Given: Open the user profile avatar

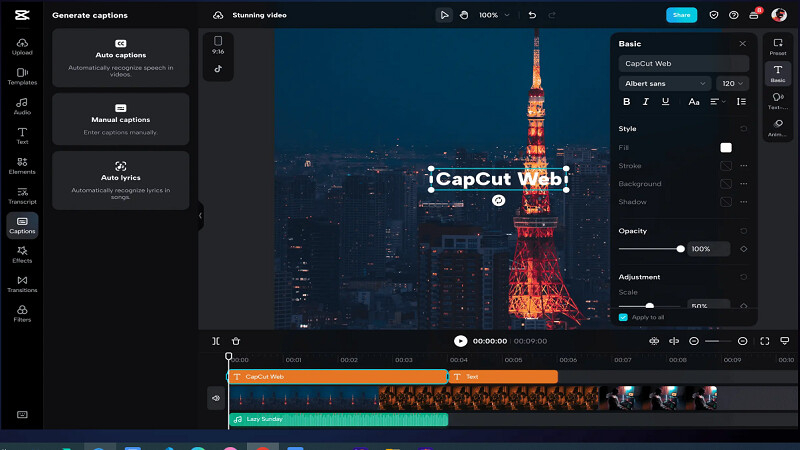Looking at the screenshot, I should click(779, 15).
